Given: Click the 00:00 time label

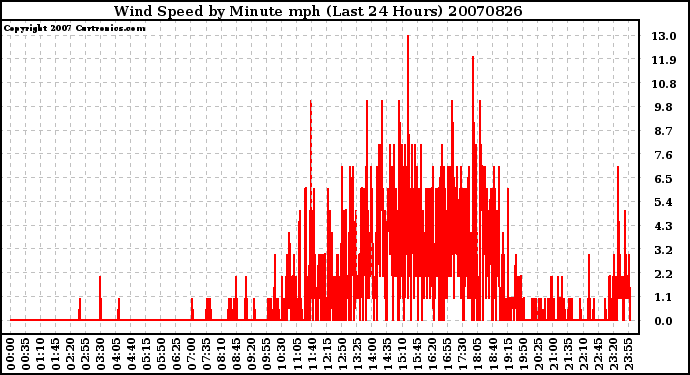Looking at the screenshot, I should [11, 355].
